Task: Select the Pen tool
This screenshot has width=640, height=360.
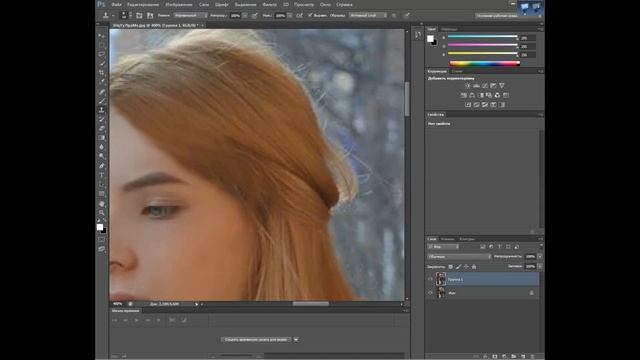Action: click(101, 166)
